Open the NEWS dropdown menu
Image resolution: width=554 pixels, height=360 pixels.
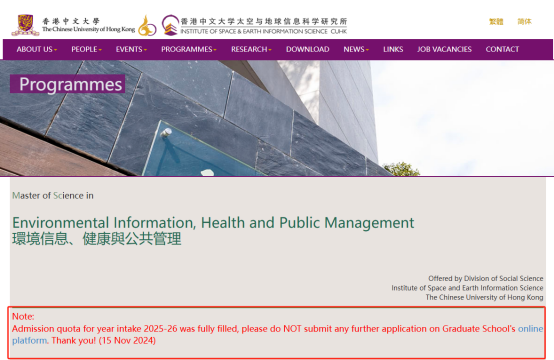356,49
